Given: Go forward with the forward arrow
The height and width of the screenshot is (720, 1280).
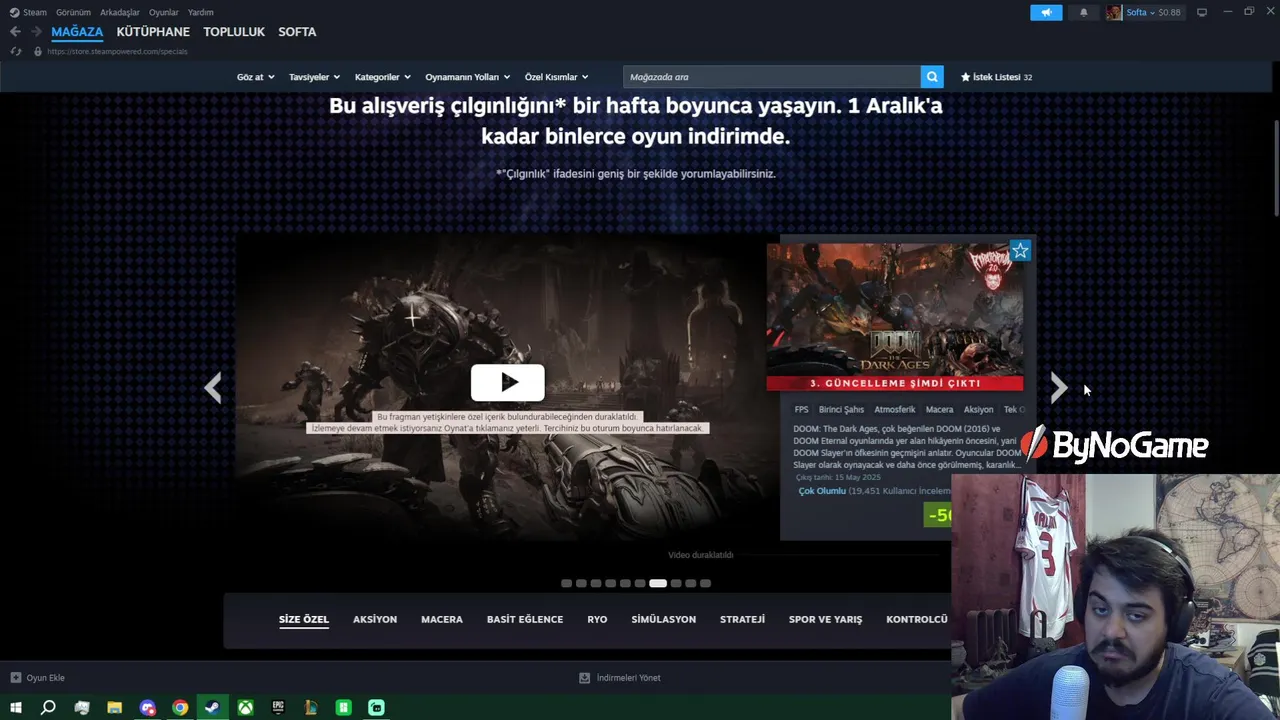Looking at the screenshot, I should pos(36,32).
